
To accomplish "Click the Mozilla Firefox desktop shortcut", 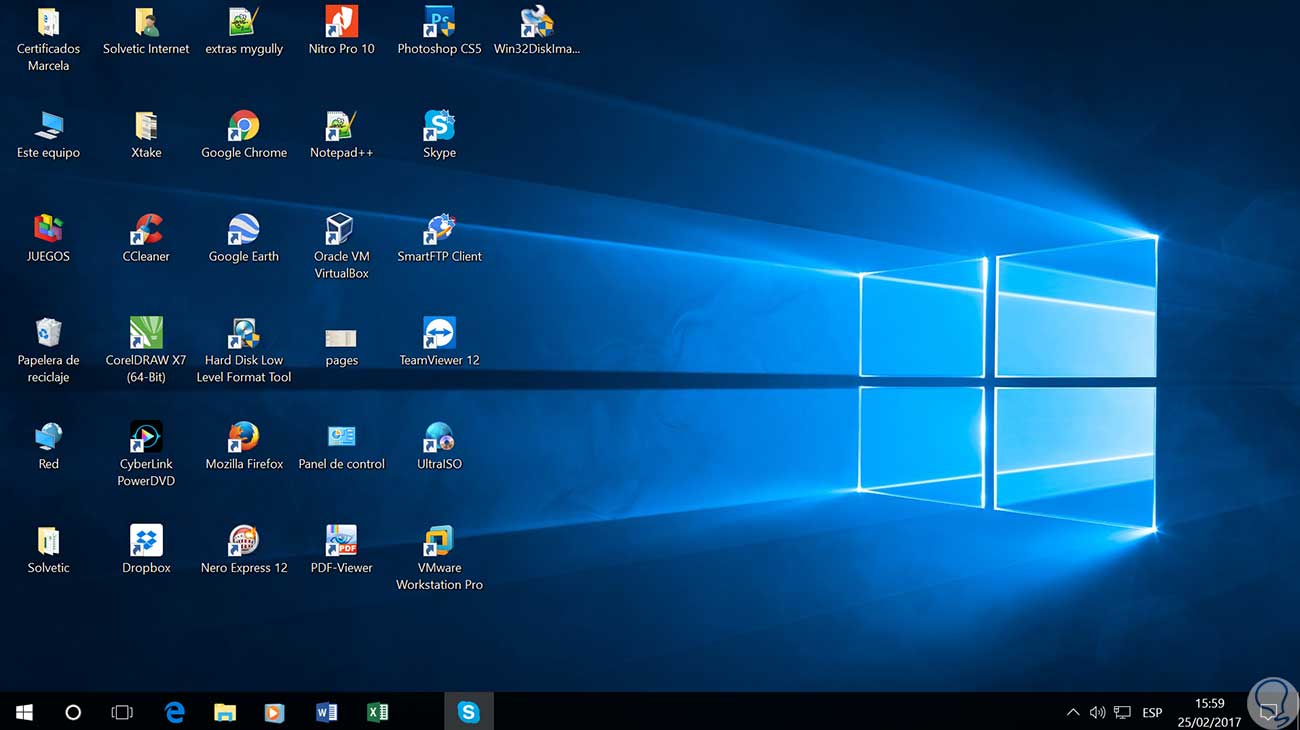I will pyautogui.click(x=244, y=447).
